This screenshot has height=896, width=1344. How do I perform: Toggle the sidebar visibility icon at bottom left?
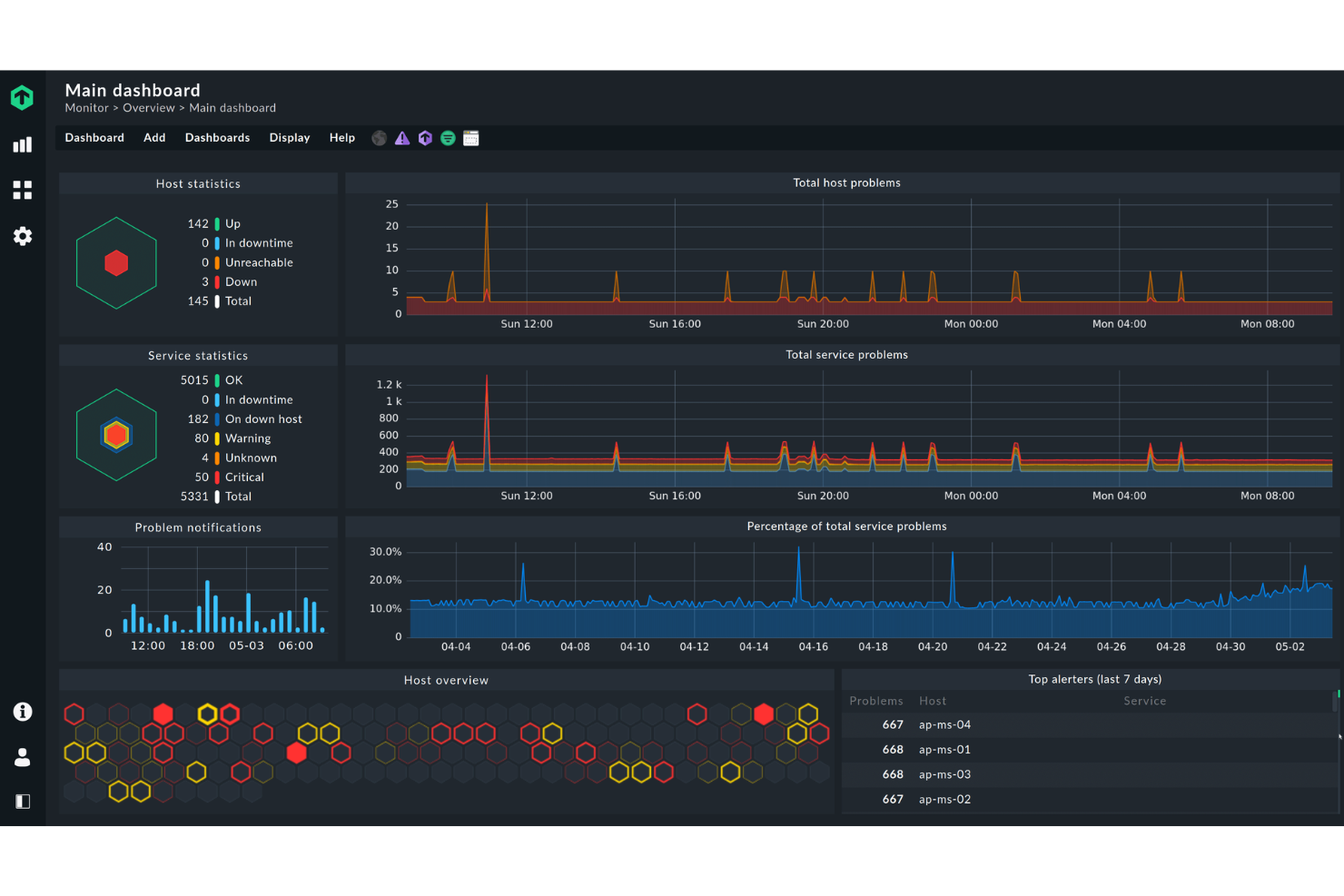point(22,801)
